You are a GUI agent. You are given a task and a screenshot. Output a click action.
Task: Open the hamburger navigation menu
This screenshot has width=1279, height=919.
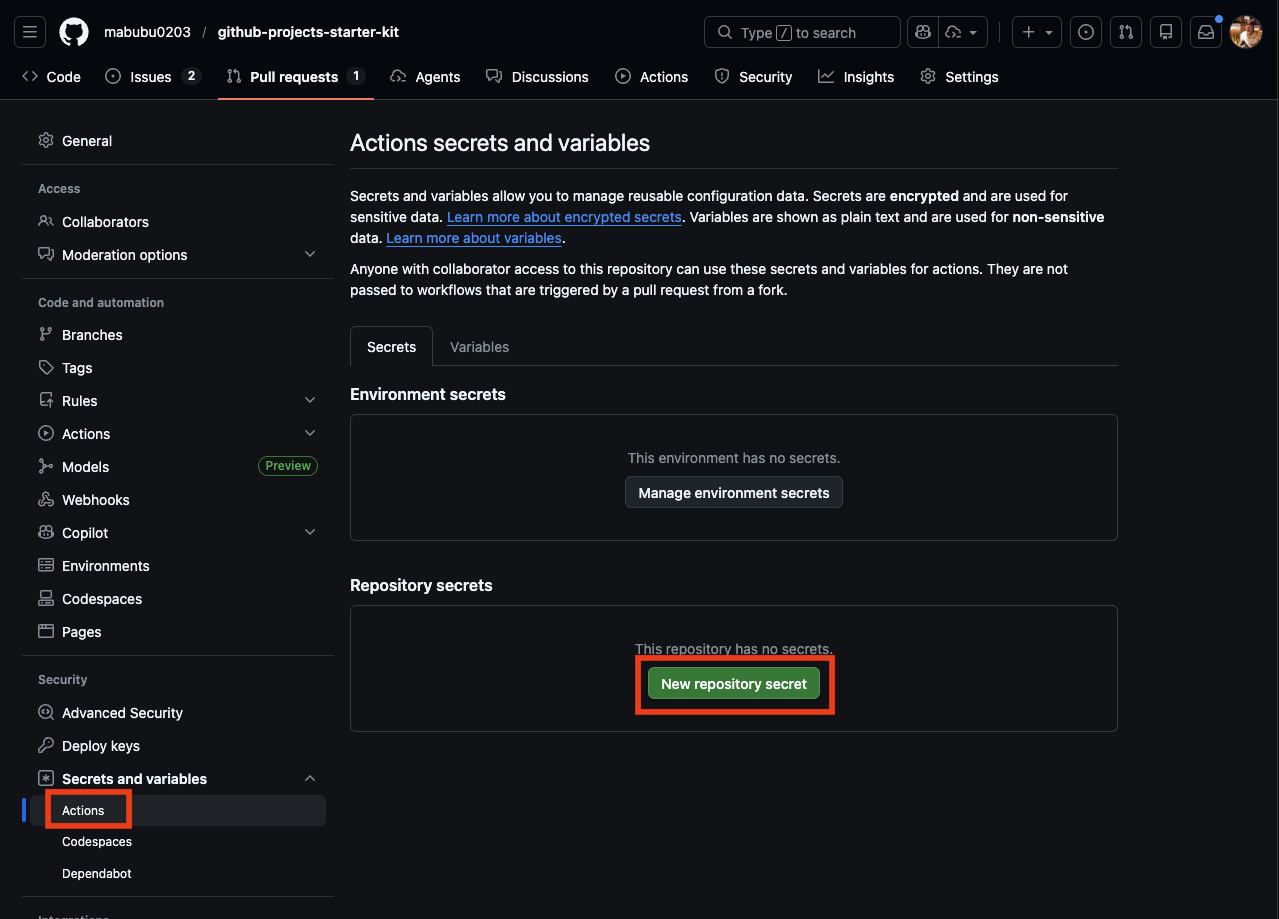point(30,32)
